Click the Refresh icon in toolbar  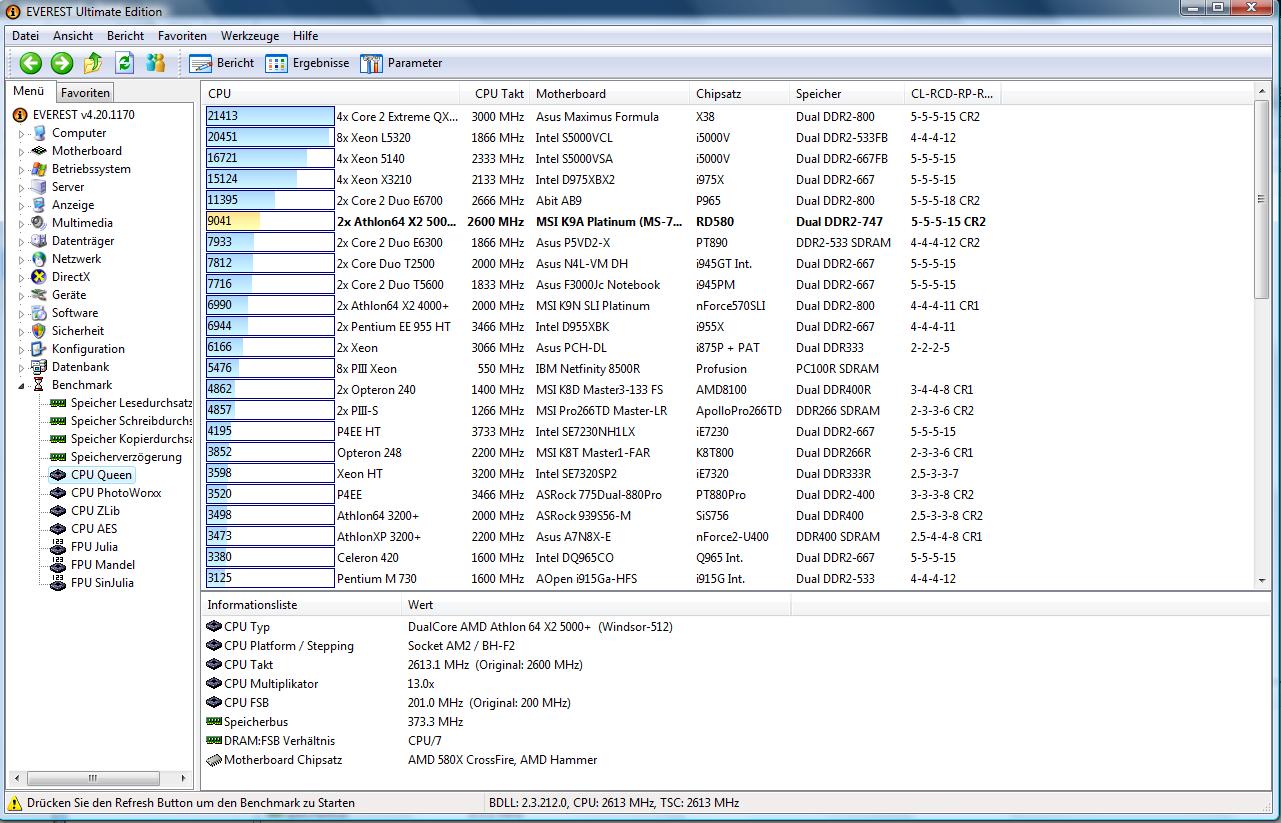pyautogui.click(x=124, y=63)
